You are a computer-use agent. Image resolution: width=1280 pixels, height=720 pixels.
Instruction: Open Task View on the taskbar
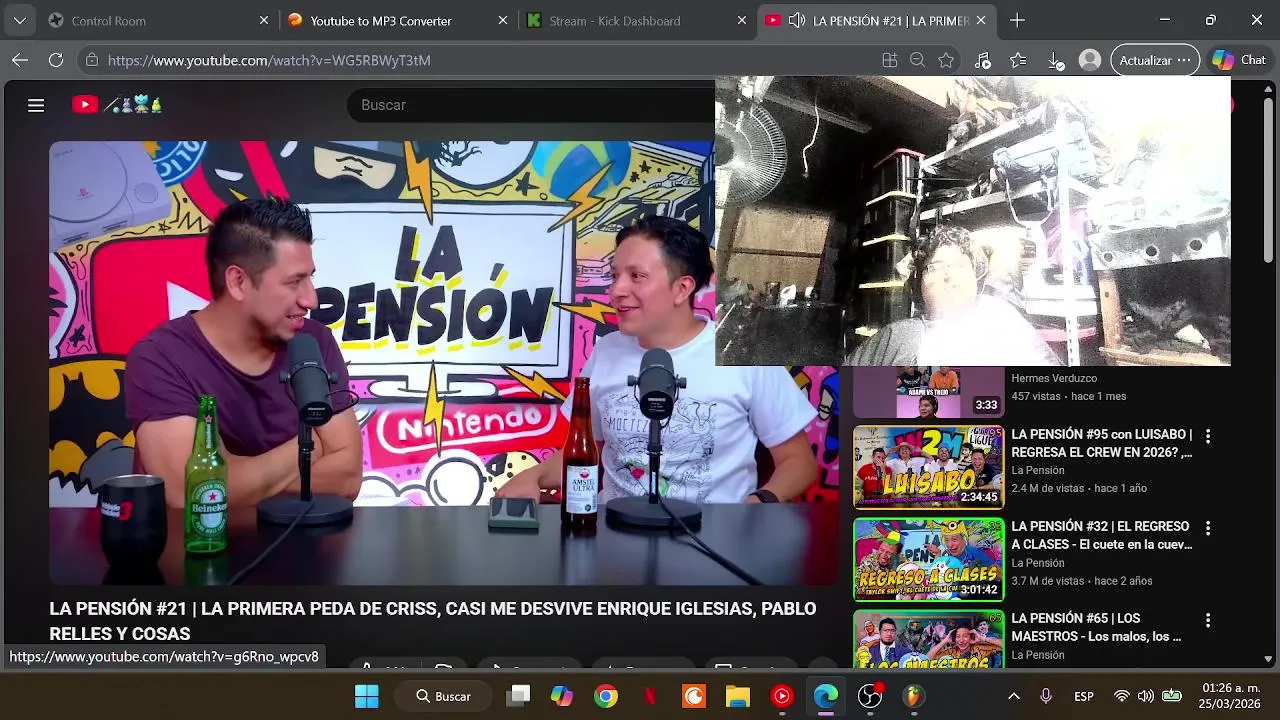[518, 696]
